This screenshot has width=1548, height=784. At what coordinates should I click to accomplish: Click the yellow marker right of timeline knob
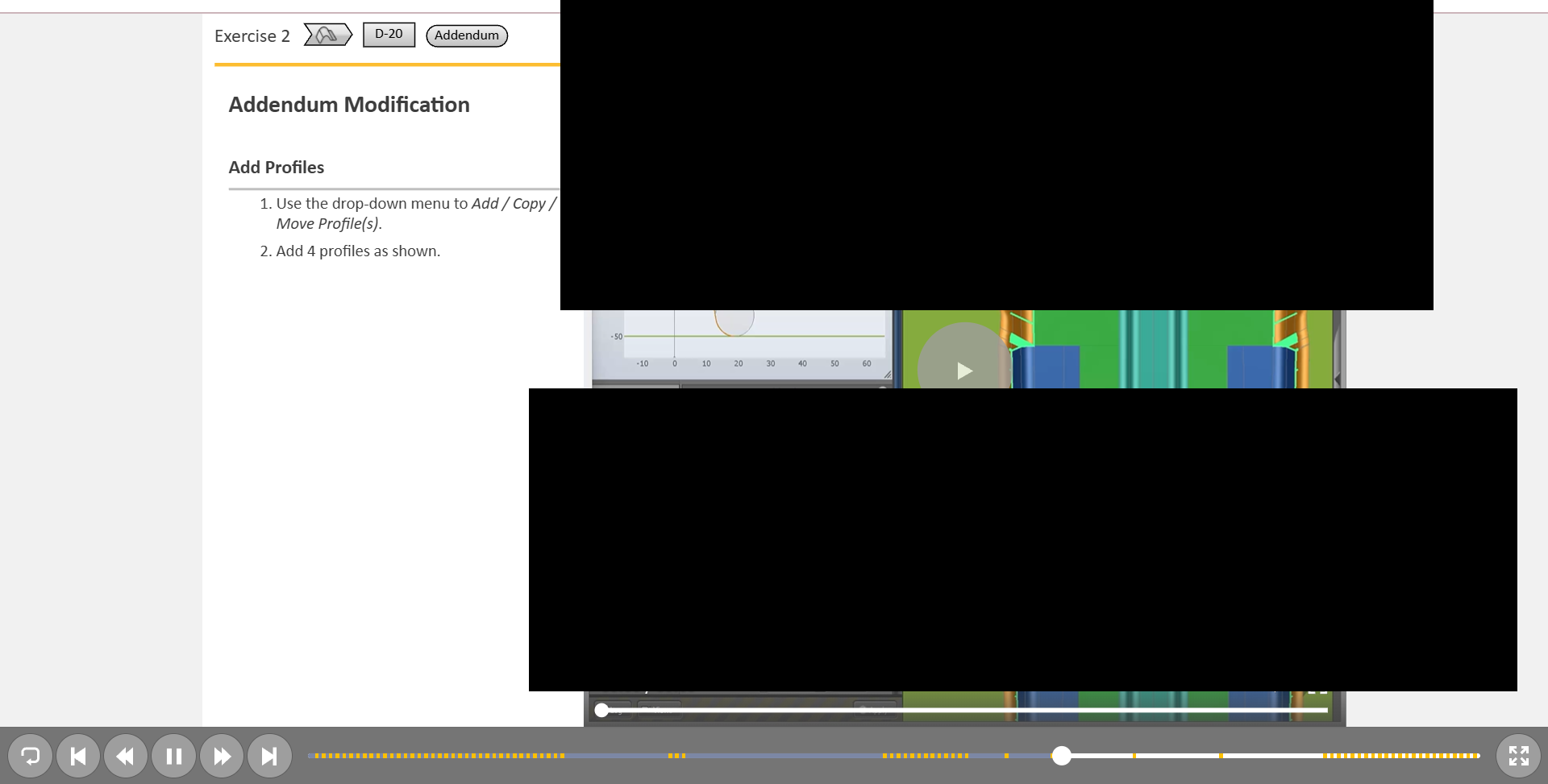1134,756
